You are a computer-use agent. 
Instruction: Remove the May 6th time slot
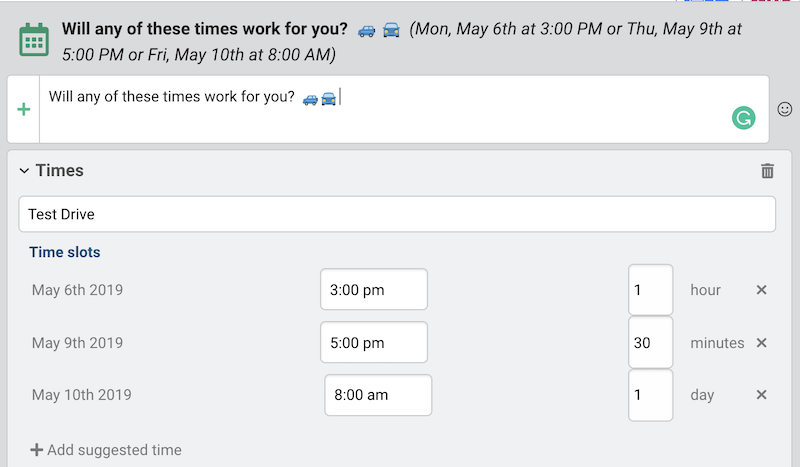[761, 290]
